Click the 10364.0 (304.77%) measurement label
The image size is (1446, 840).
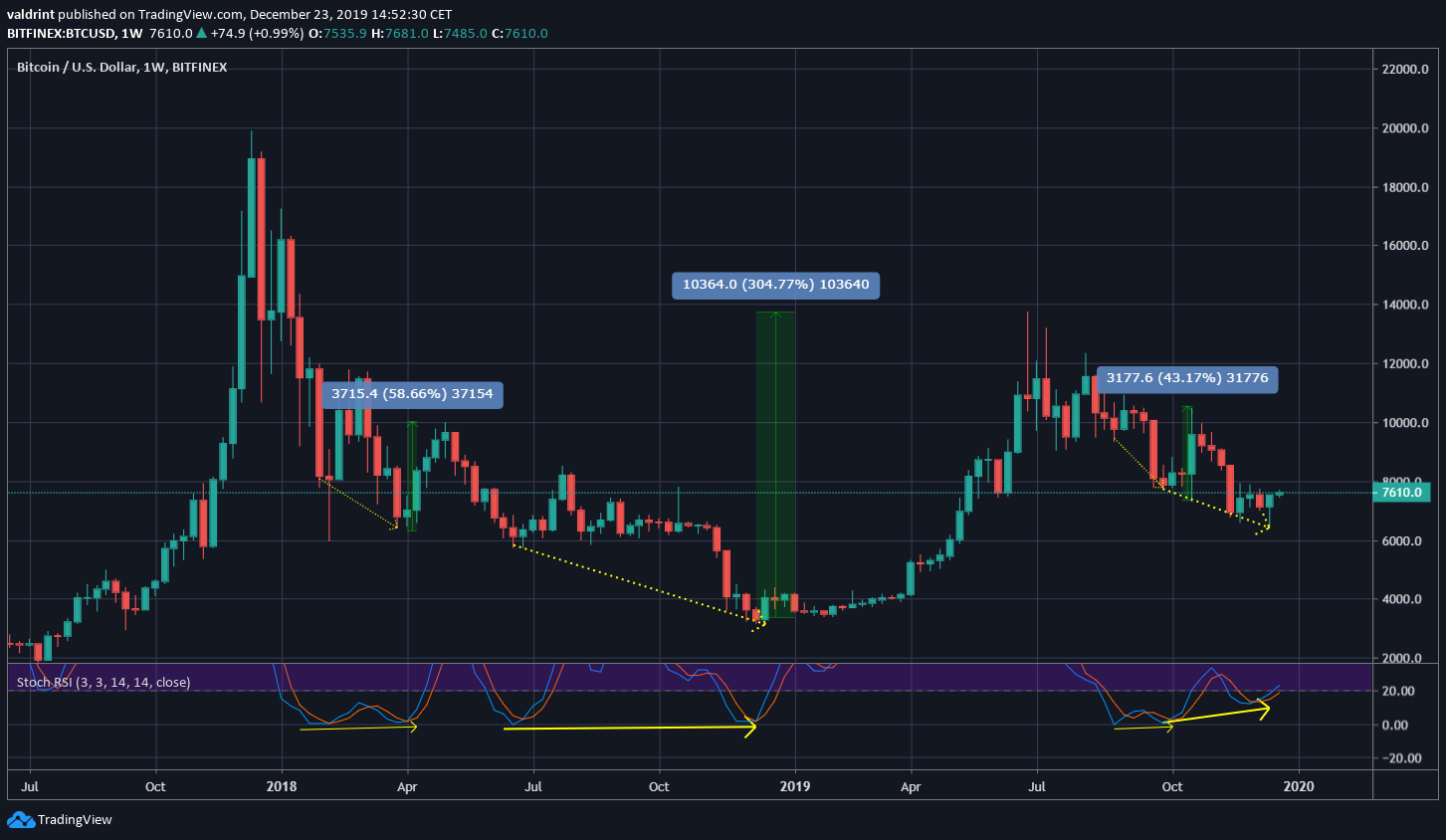(x=775, y=286)
